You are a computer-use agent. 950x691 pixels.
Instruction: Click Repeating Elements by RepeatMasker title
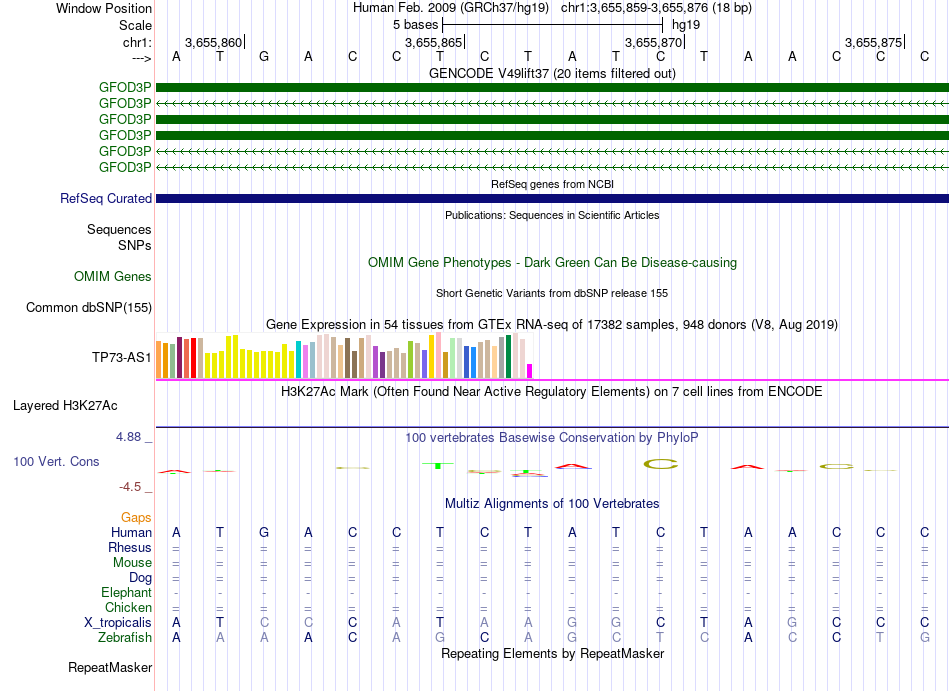[552, 654]
